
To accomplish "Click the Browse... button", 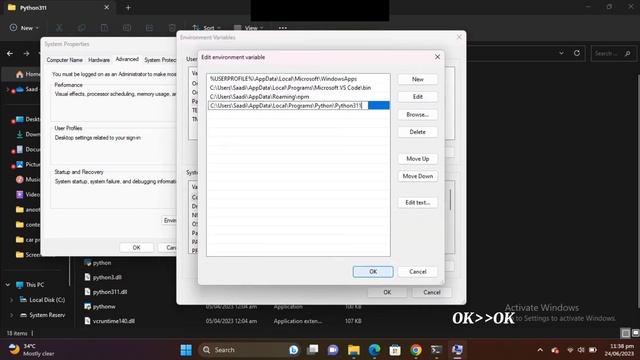I will 417,115.
